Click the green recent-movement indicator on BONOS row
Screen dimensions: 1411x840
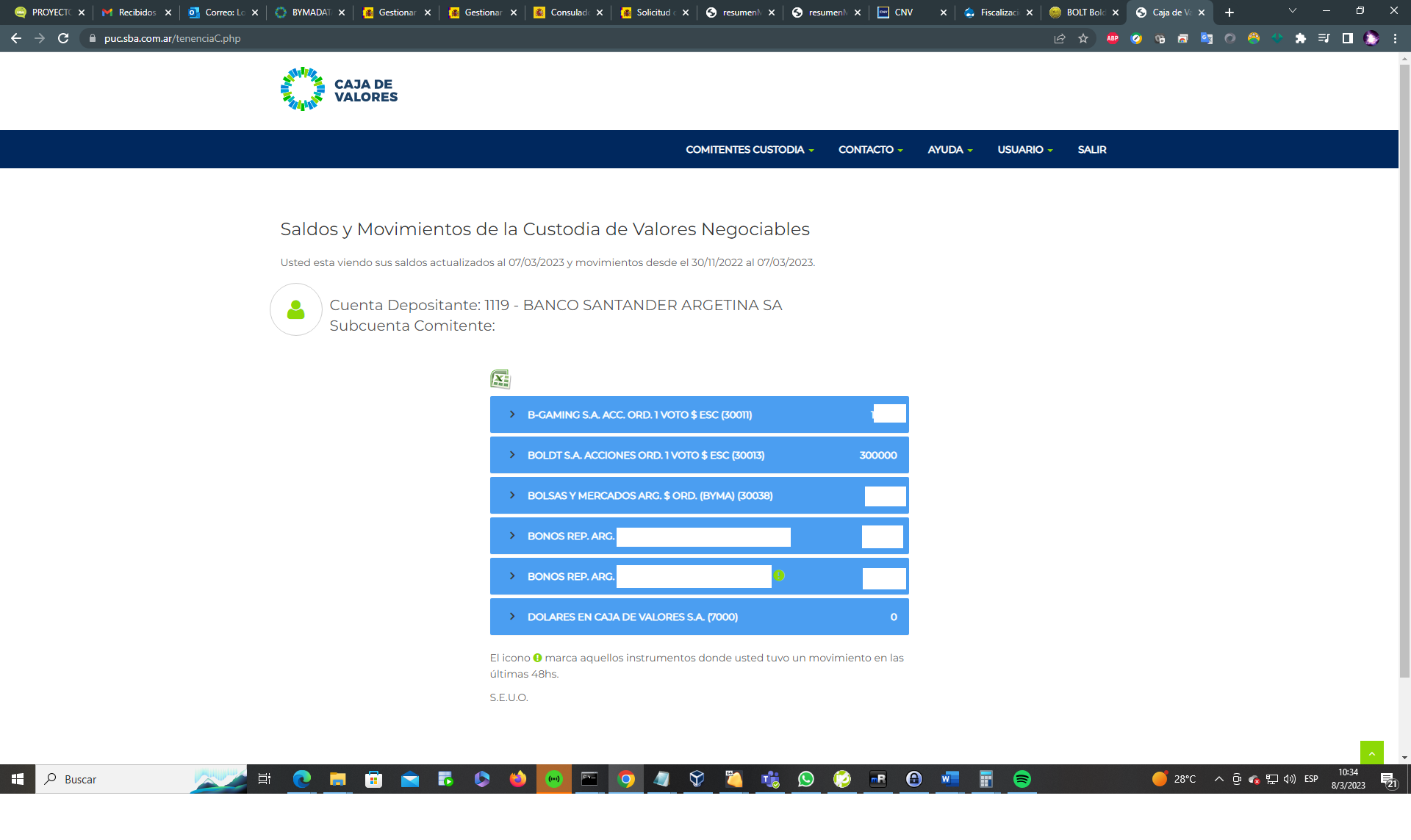click(779, 575)
